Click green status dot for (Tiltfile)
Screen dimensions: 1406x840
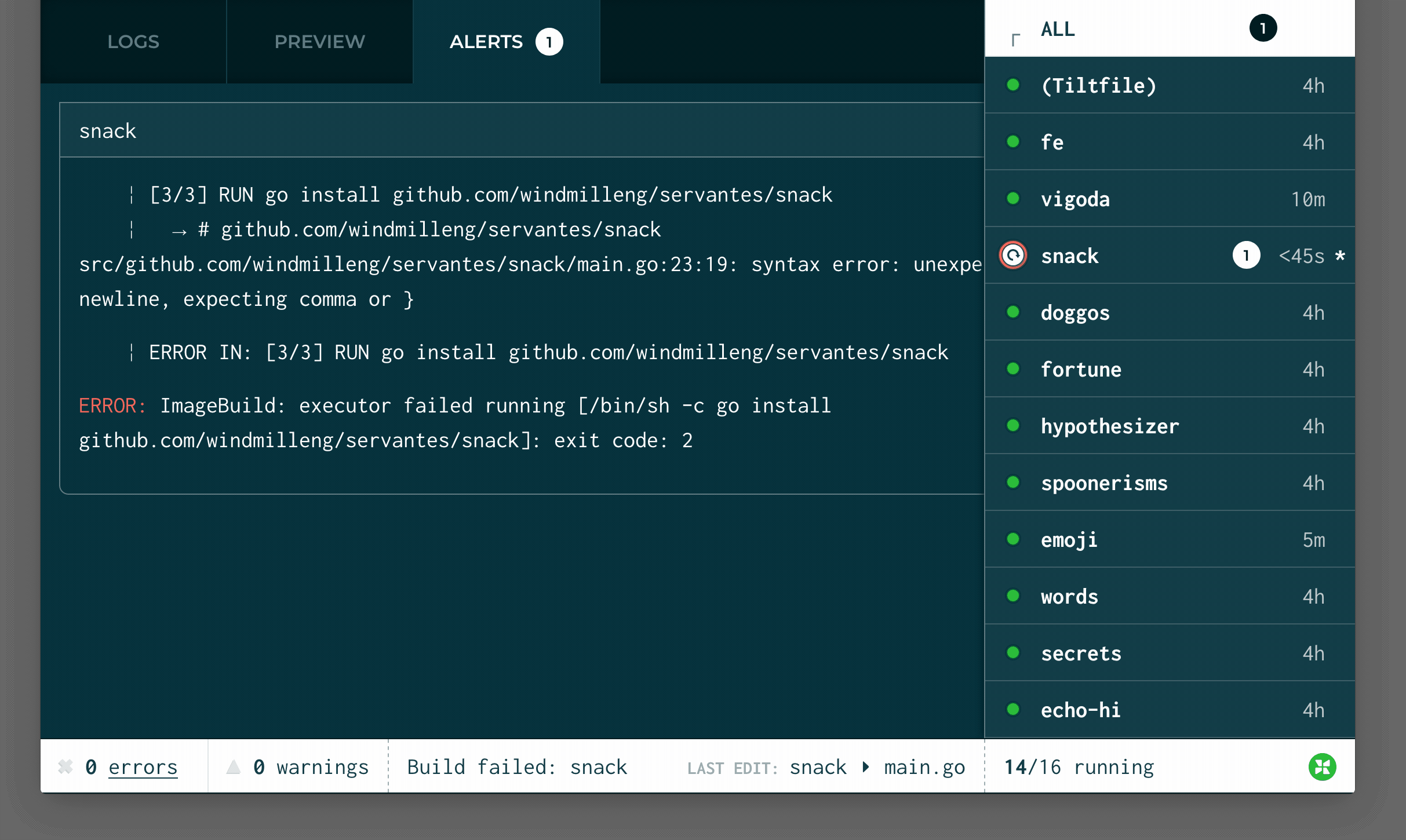[1013, 85]
